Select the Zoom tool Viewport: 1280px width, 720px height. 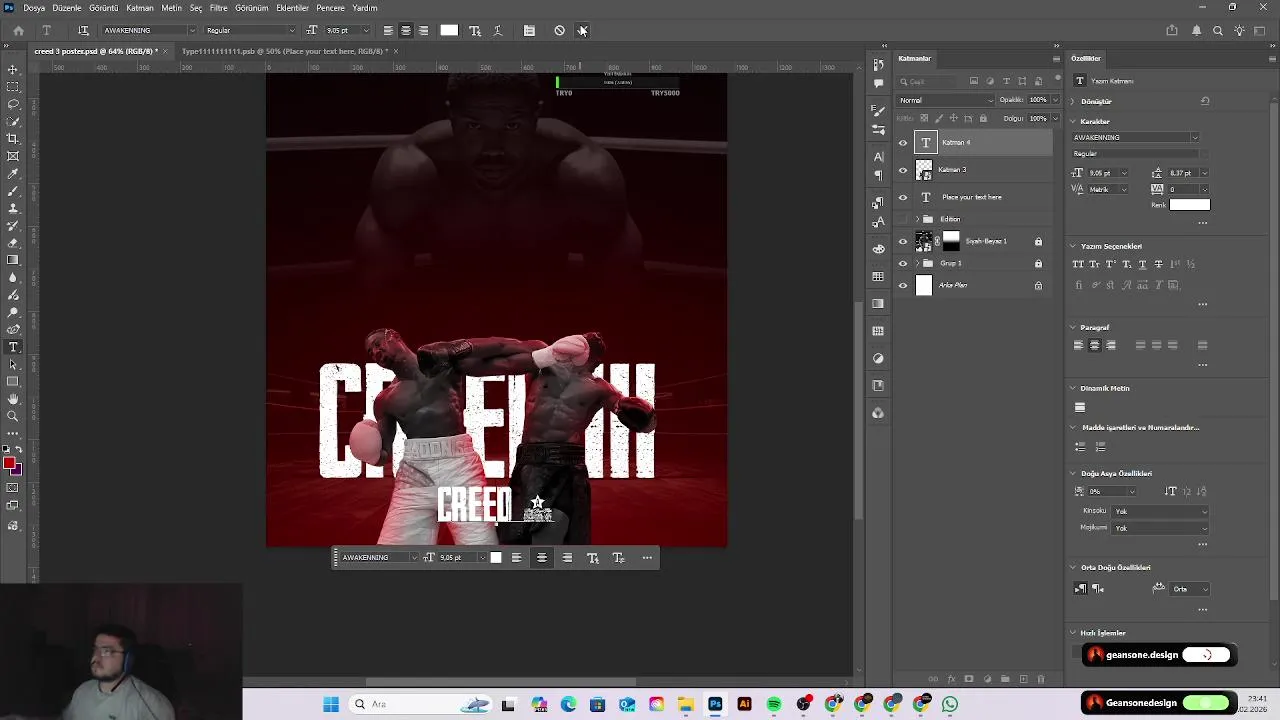coord(13,416)
